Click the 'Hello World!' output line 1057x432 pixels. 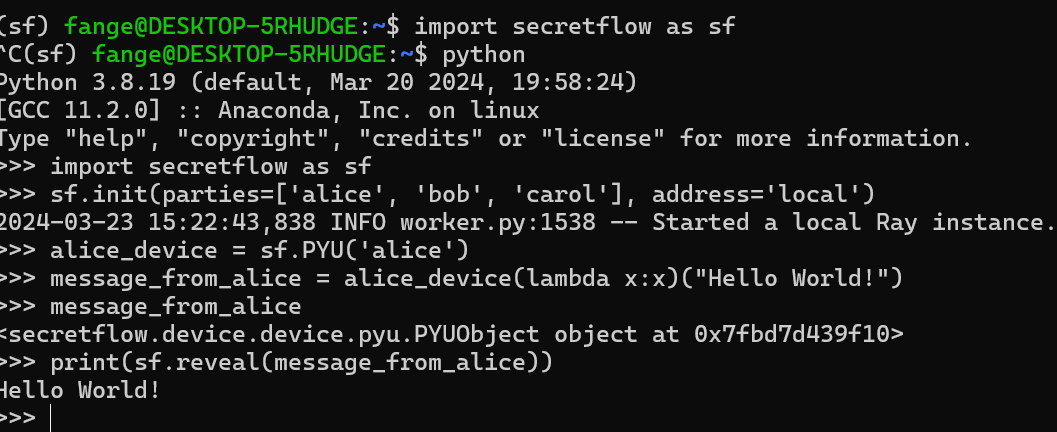[x=80, y=389]
